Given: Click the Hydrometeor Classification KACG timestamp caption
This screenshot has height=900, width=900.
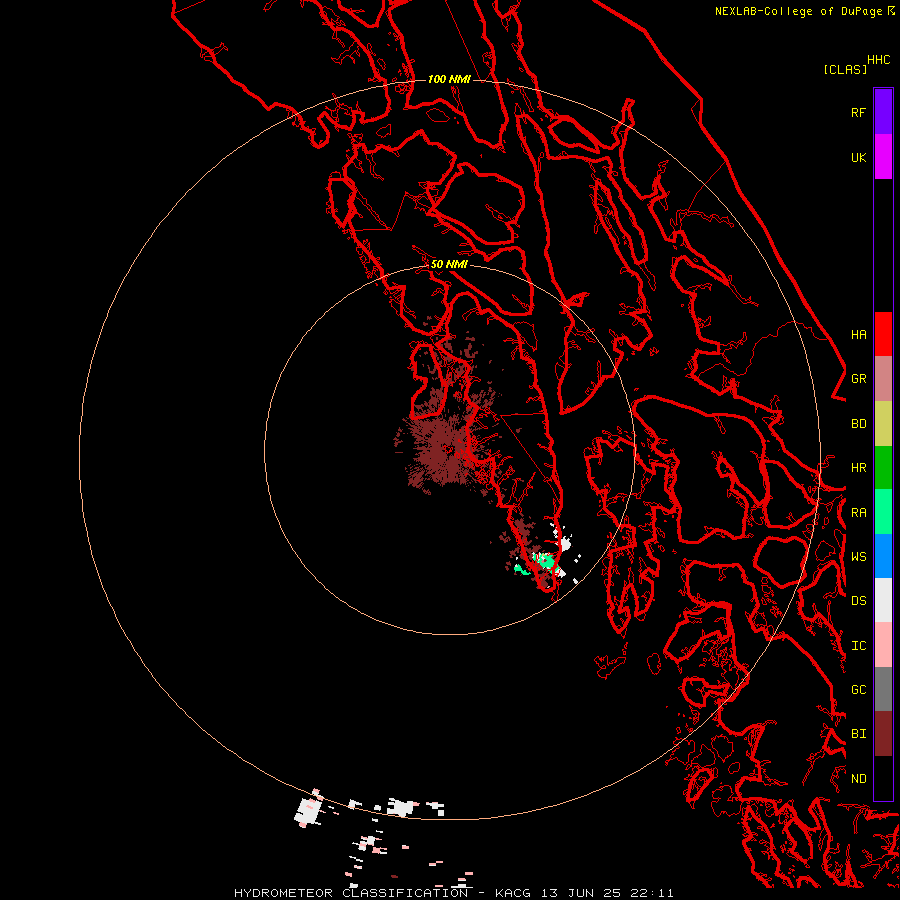Looking at the screenshot, I should (453, 893).
